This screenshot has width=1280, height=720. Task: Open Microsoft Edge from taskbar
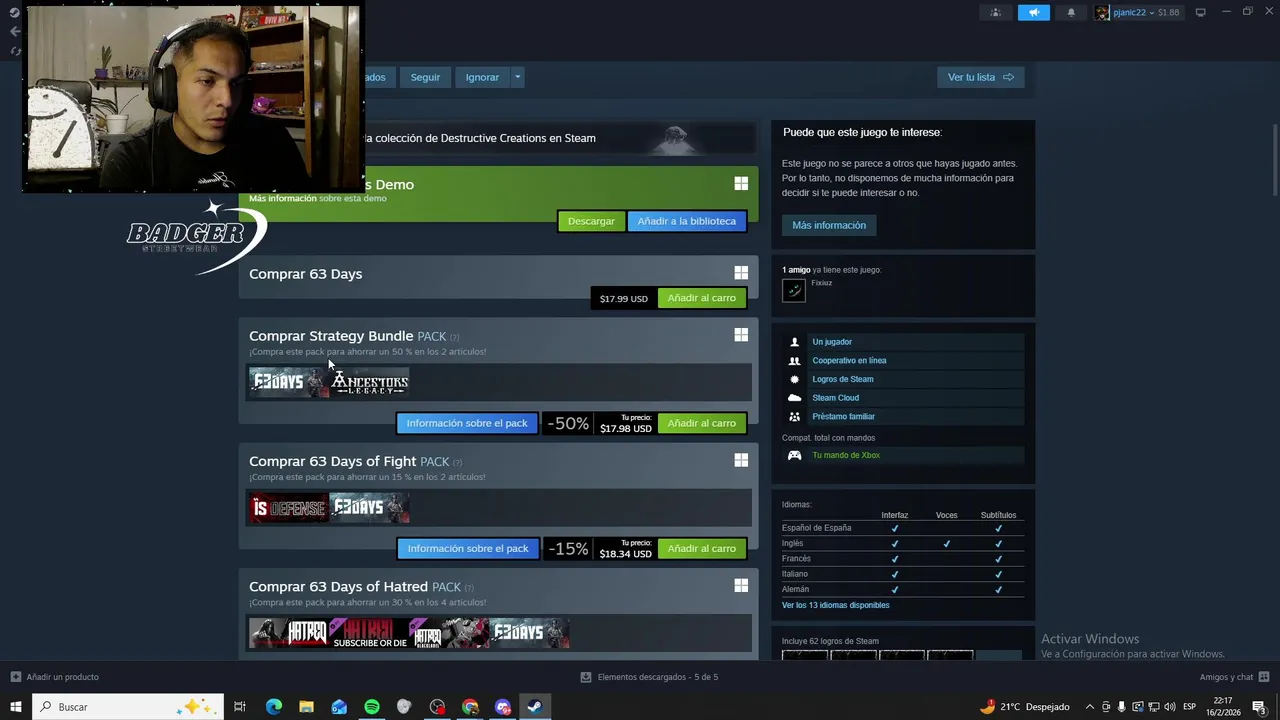click(x=273, y=707)
